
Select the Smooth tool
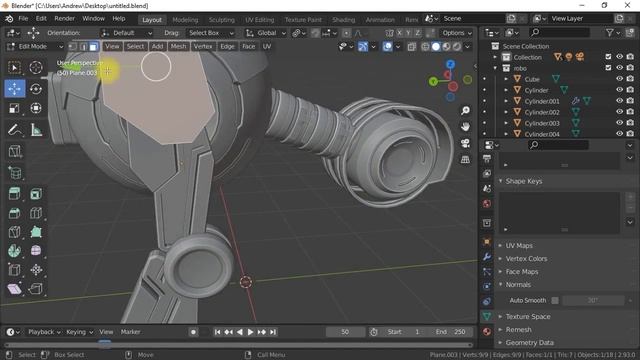[36, 251]
